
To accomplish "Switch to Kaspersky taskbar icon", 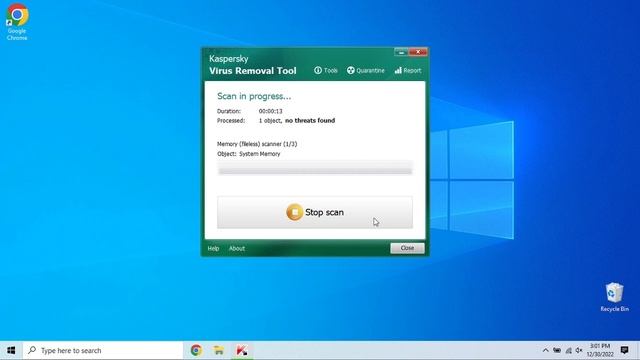I will (x=242, y=350).
